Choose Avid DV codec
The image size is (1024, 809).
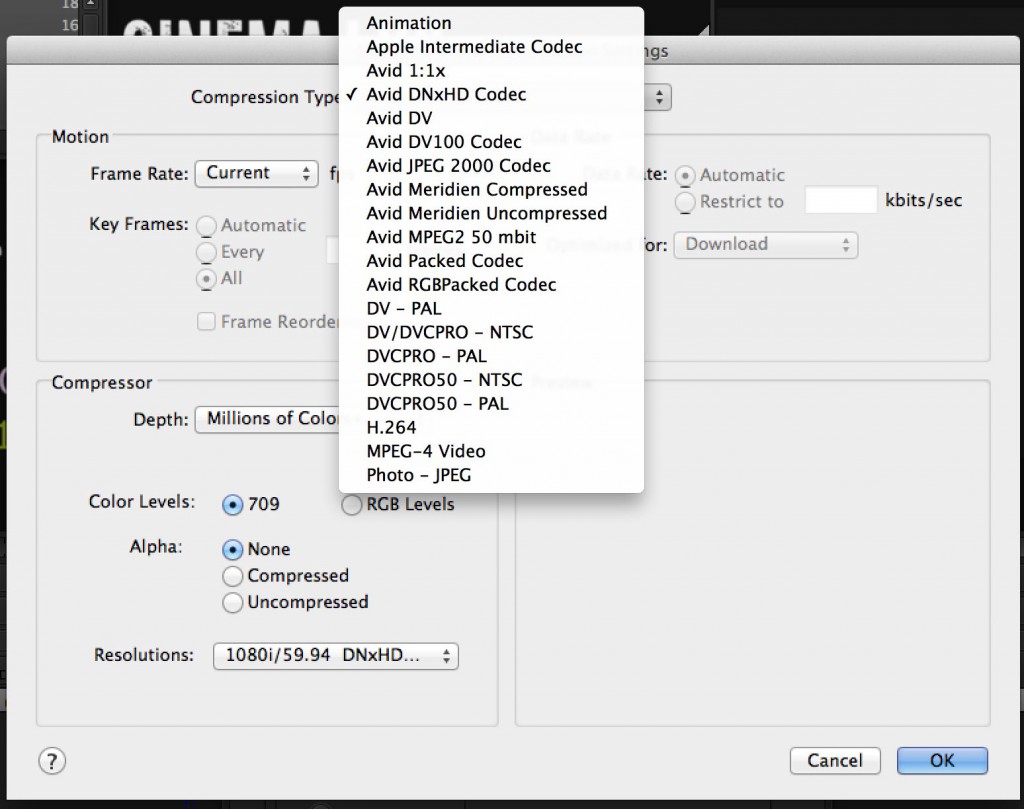point(491,118)
